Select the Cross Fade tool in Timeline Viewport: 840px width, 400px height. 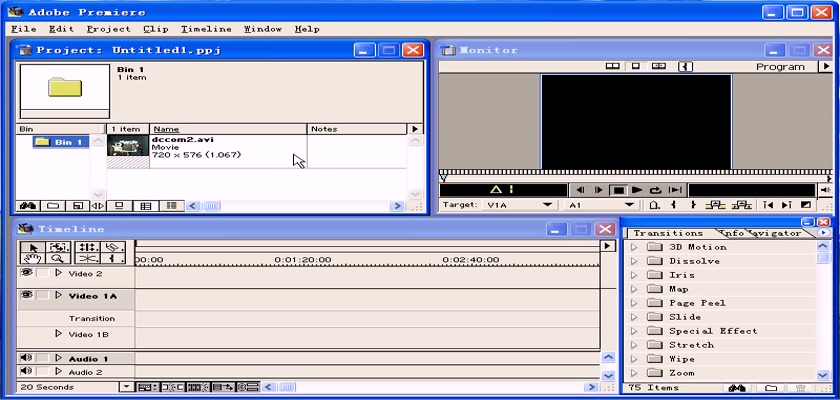(x=87, y=259)
